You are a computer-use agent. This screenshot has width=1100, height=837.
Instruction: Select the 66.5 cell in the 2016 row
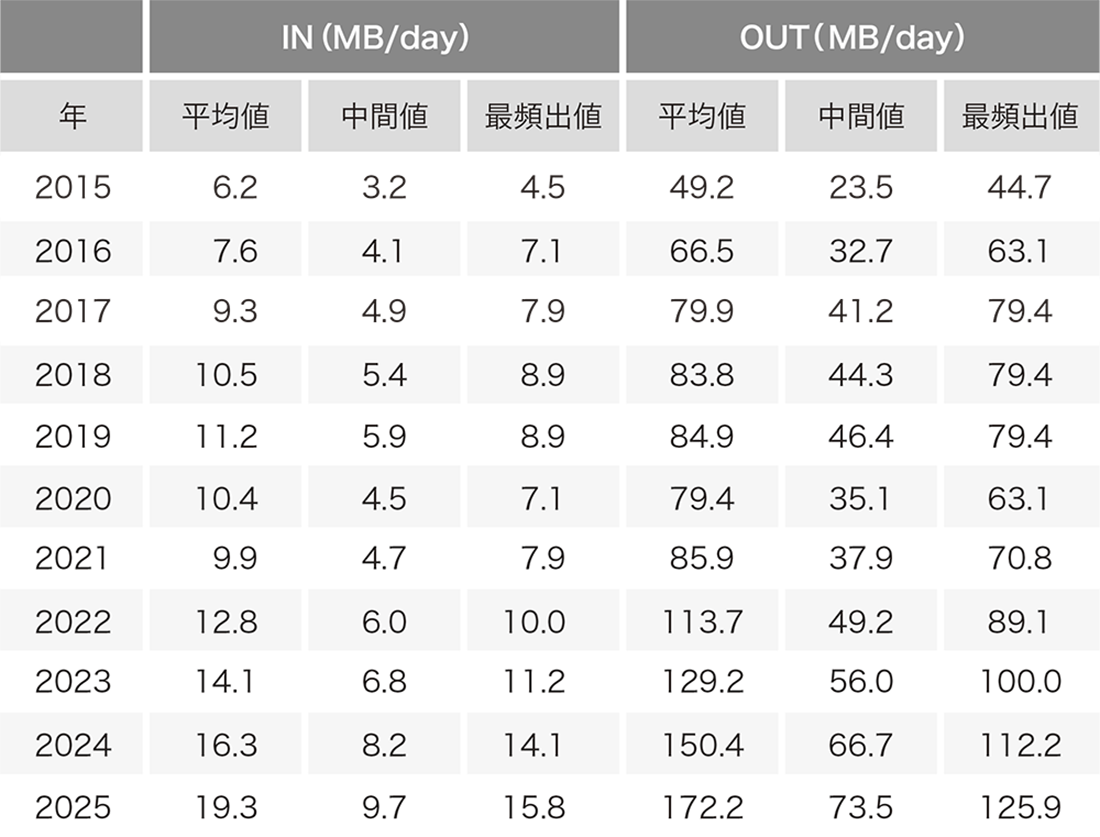click(702, 251)
